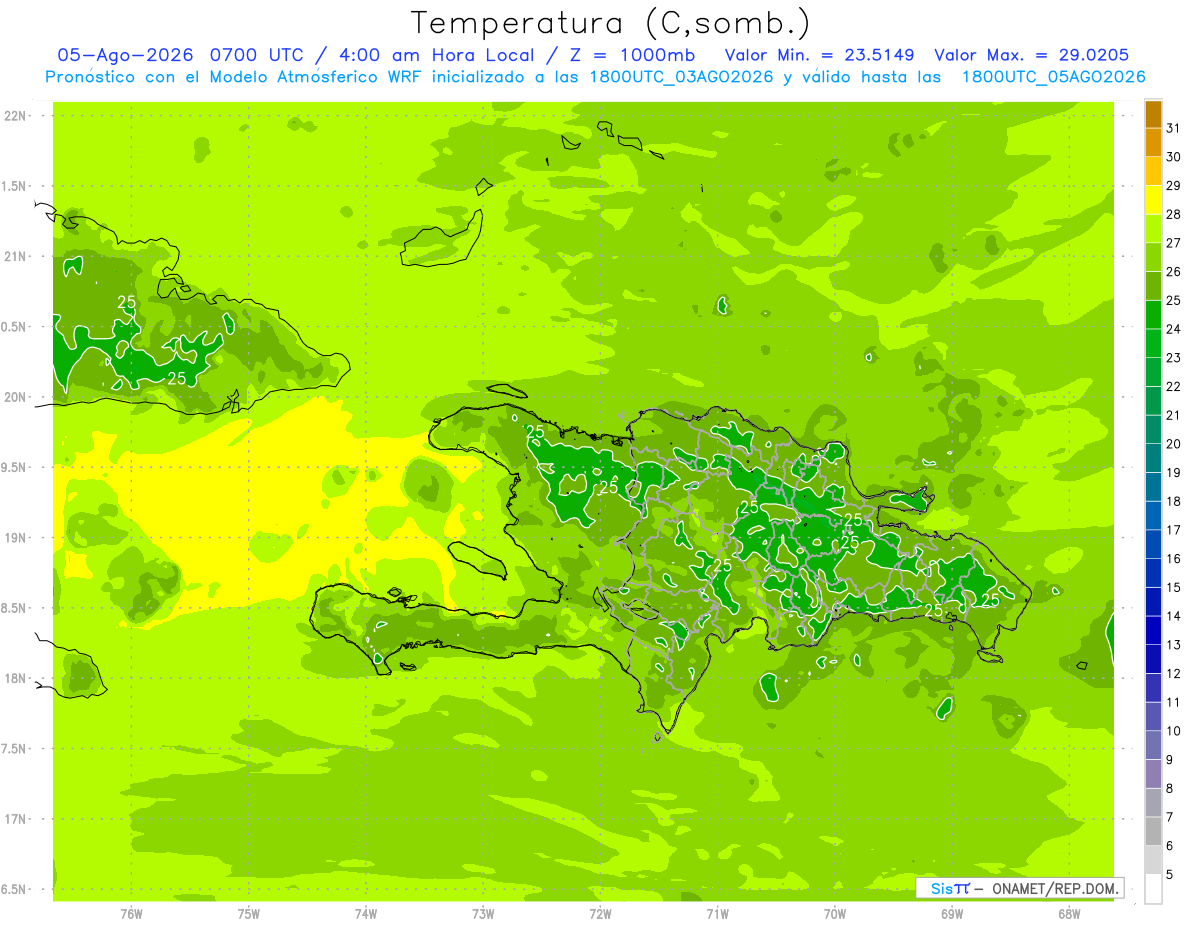The image size is (1200, 927).
Task: Click the "69W" longitude label
Action: (x=952, y=914)
